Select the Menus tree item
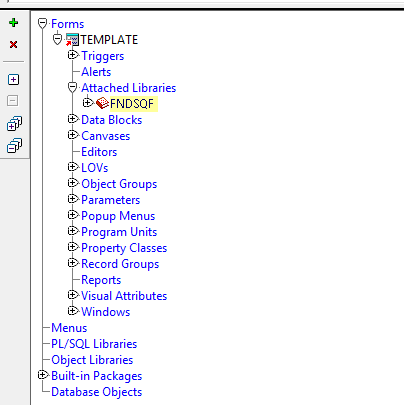 69,328
